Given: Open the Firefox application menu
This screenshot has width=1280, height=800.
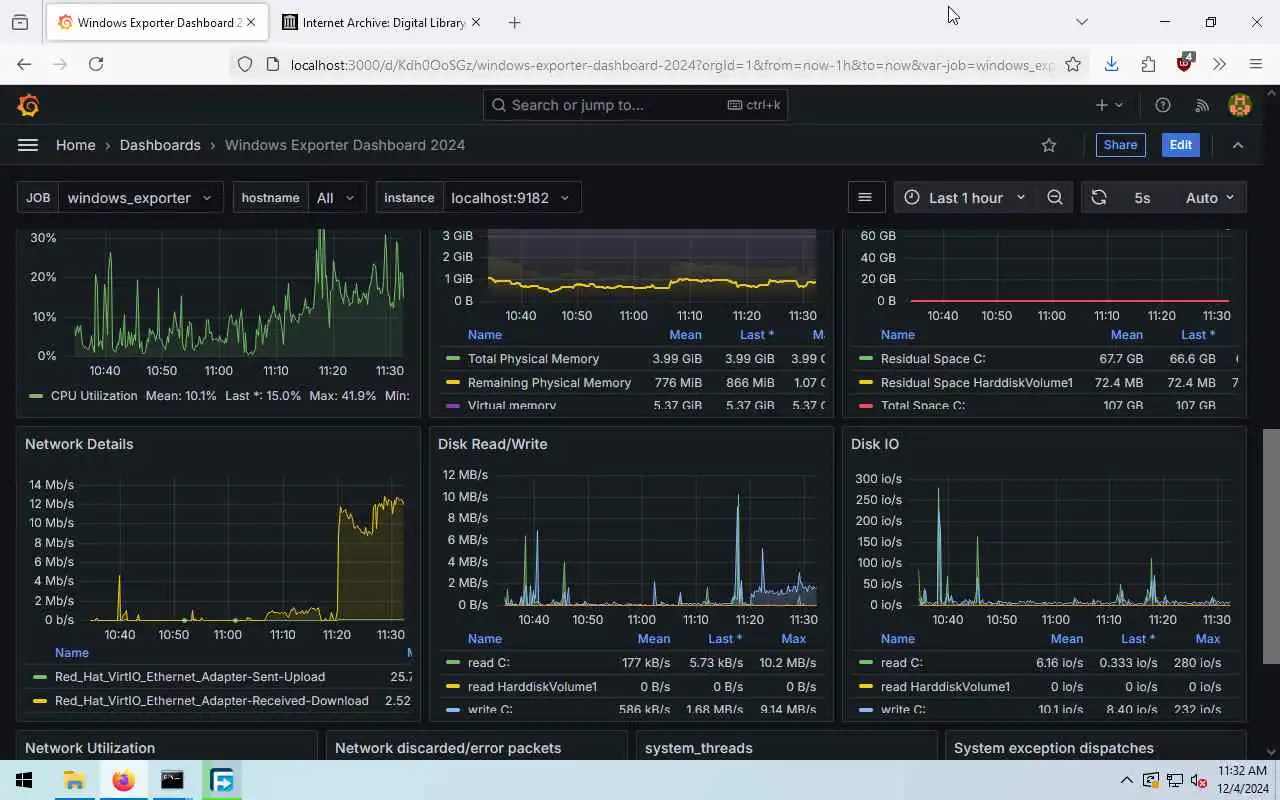Looking at the screenshot, I should [1256, 64].
